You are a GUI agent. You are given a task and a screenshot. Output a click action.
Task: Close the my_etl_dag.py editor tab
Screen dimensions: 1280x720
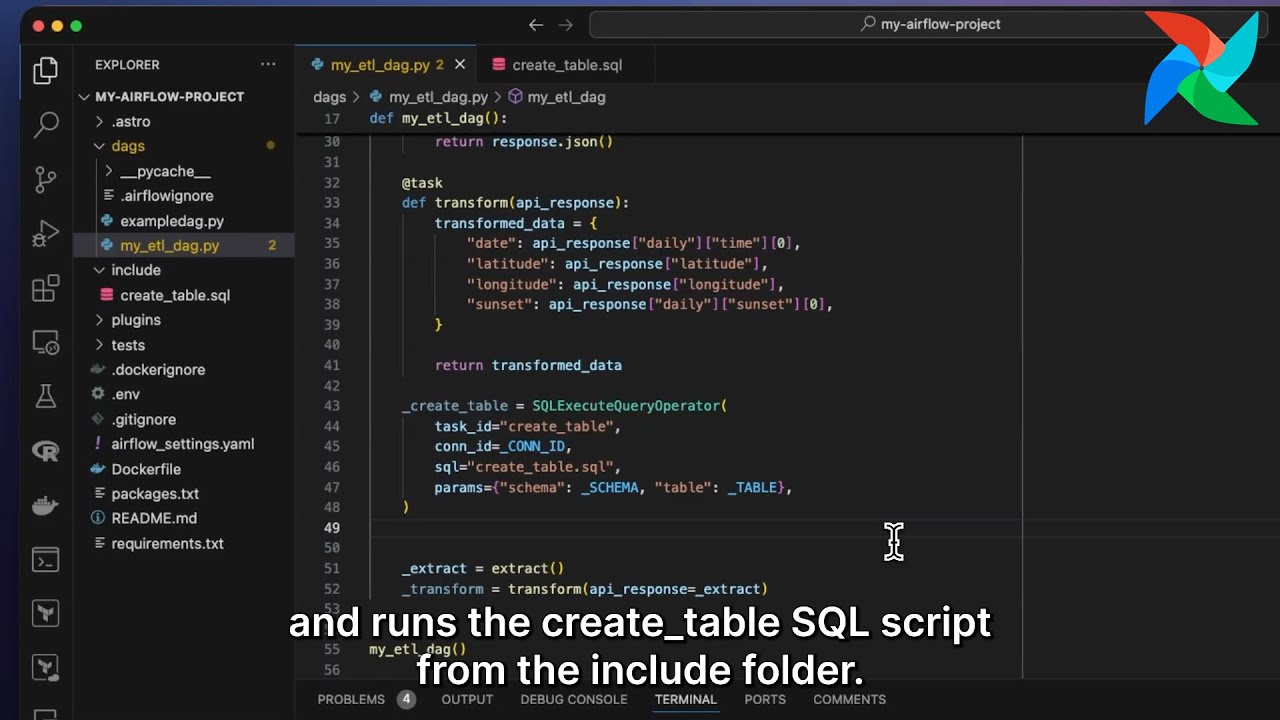pos(460,65)
